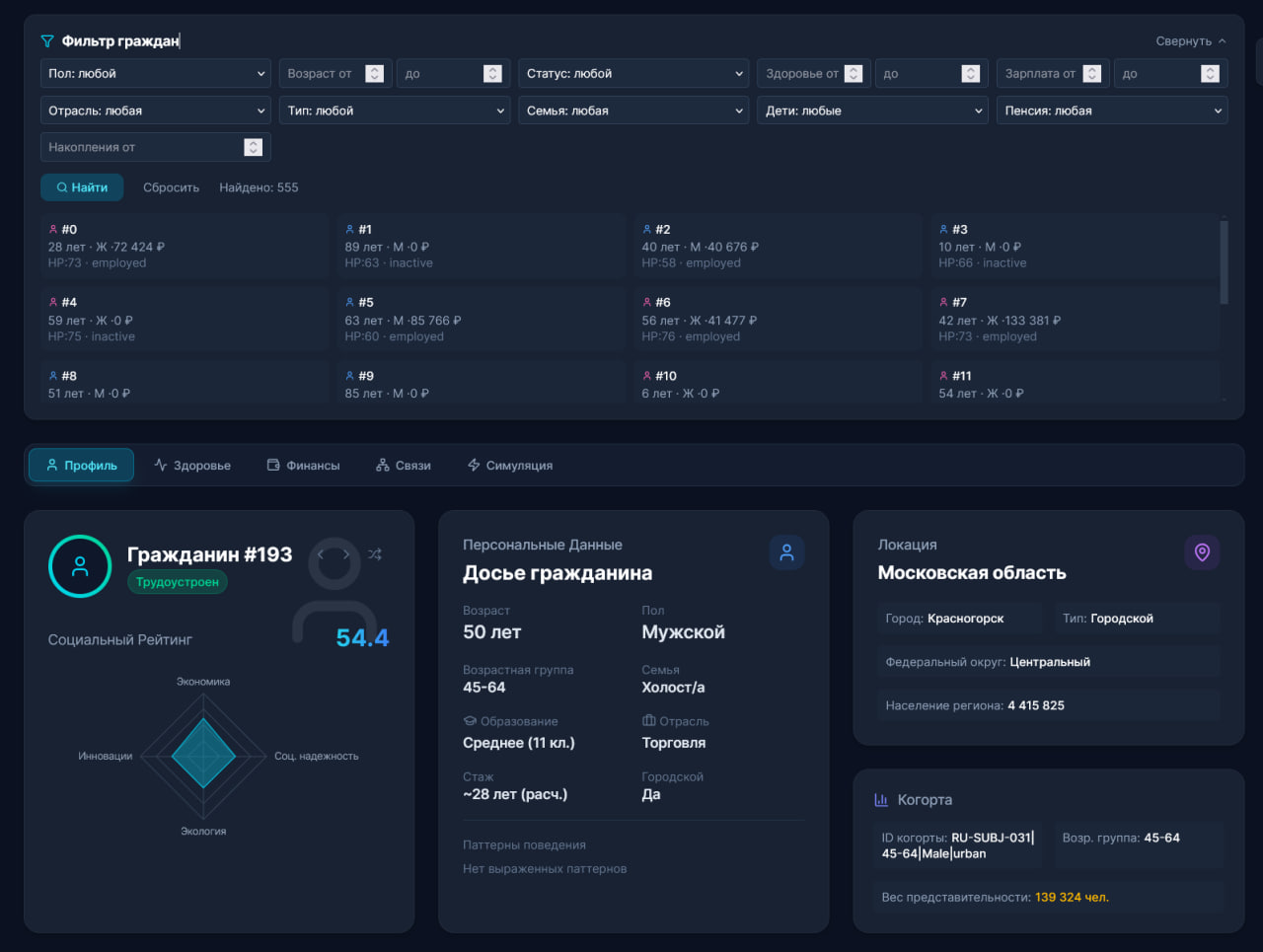Viewport: 1263px width, 952px height.
Task: Go to previous citizen with left chevron
Action: point(321,554)
